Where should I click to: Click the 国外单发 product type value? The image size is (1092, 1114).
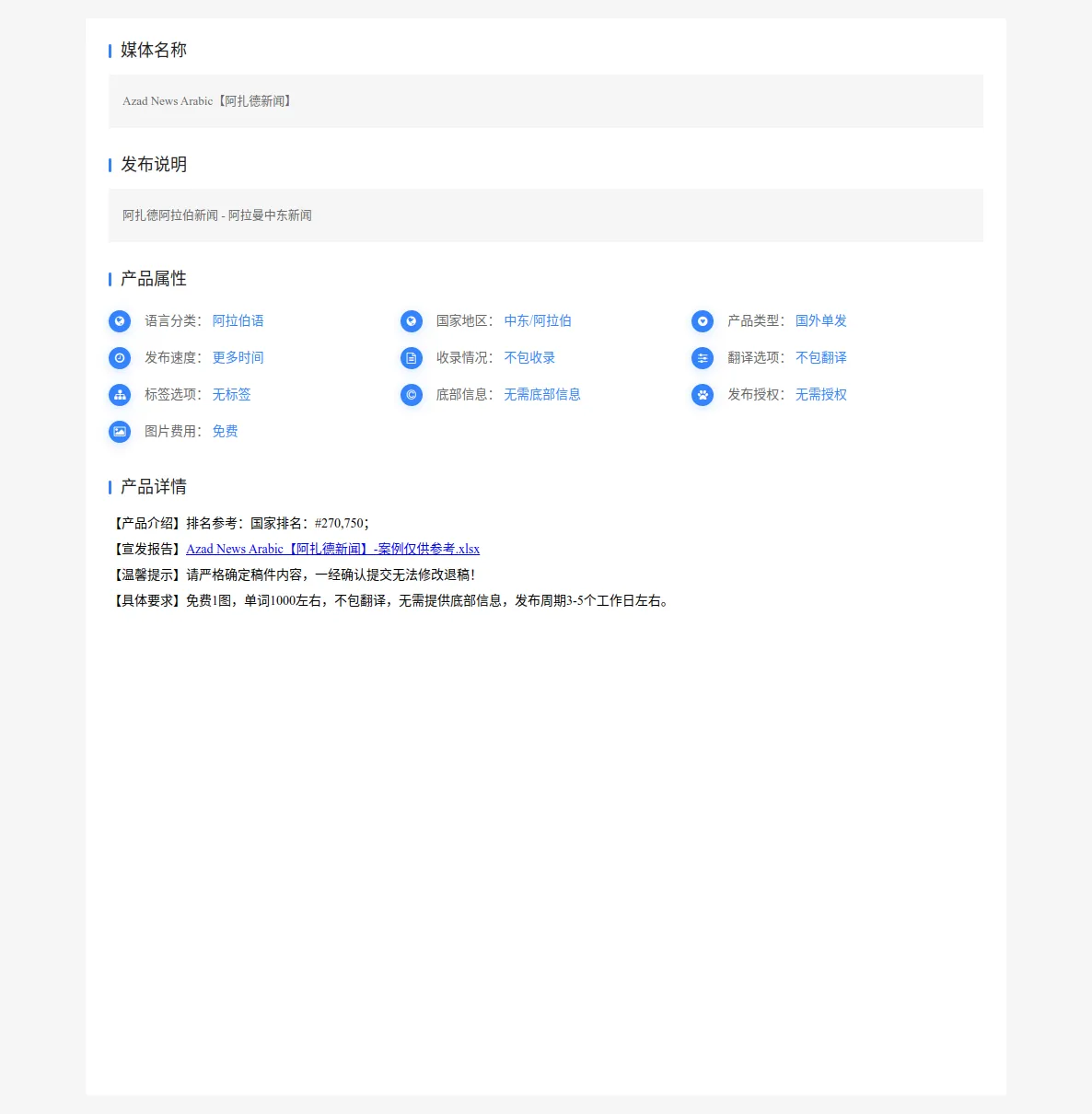pyautogui.click(x=821, y=321)
